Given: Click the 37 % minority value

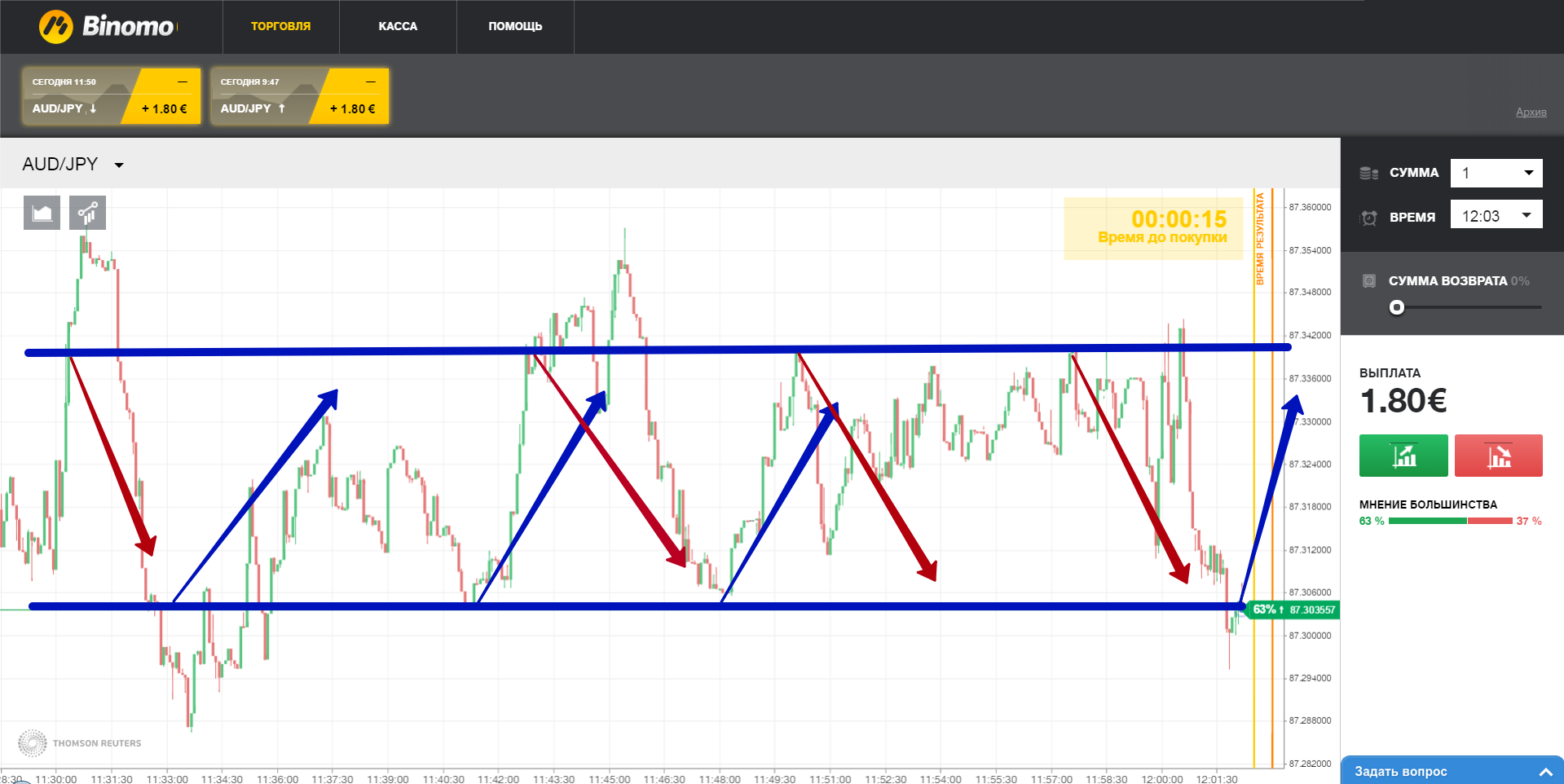Looking at the screenshot, I should pyautogui.click(x=1529, y=521).
